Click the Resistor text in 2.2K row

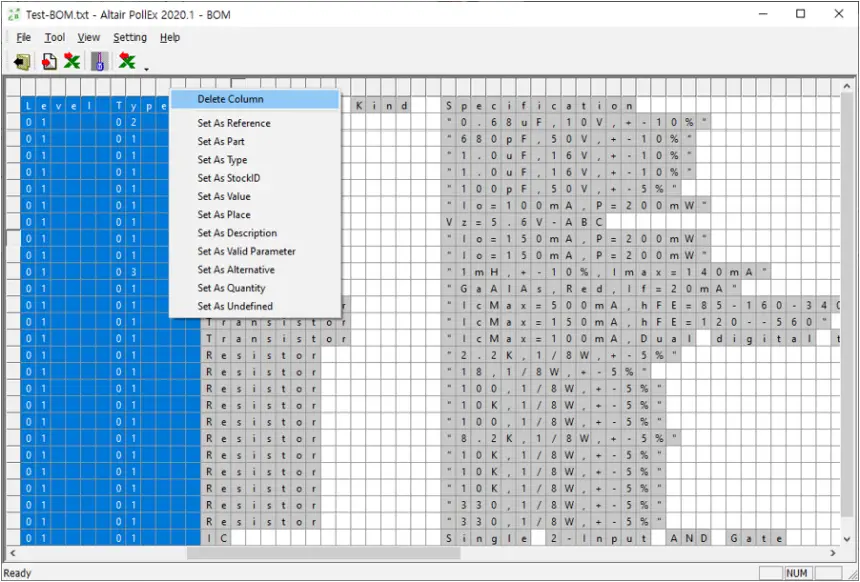click(261, 355)
